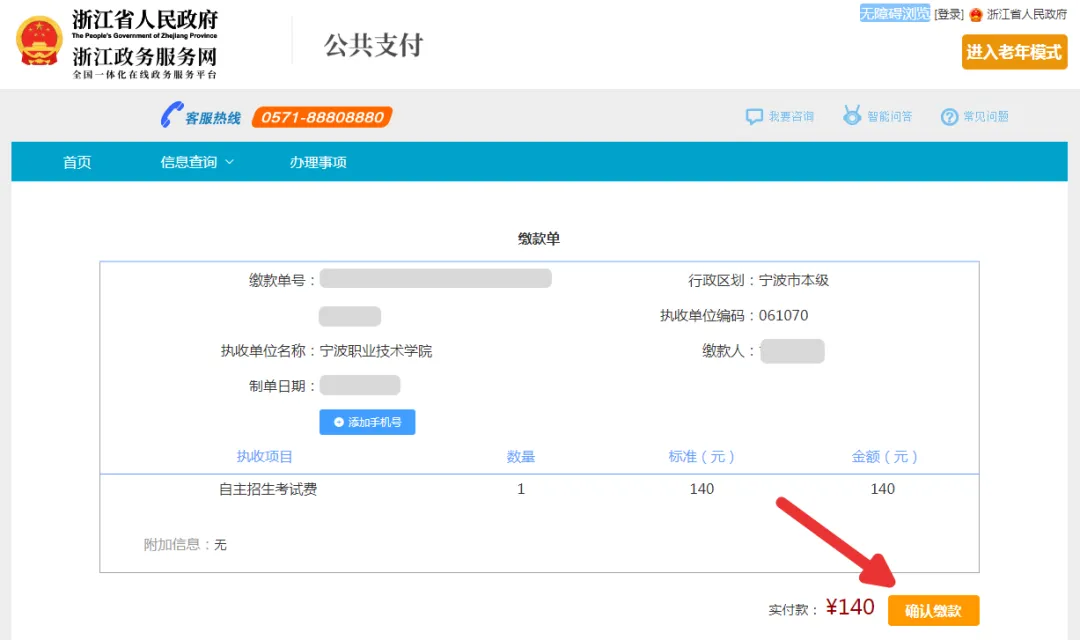Viewport: 1080px width, 640px height.
Task: Click the 常见问题 question mark icon
Action: tap(949, 117)
